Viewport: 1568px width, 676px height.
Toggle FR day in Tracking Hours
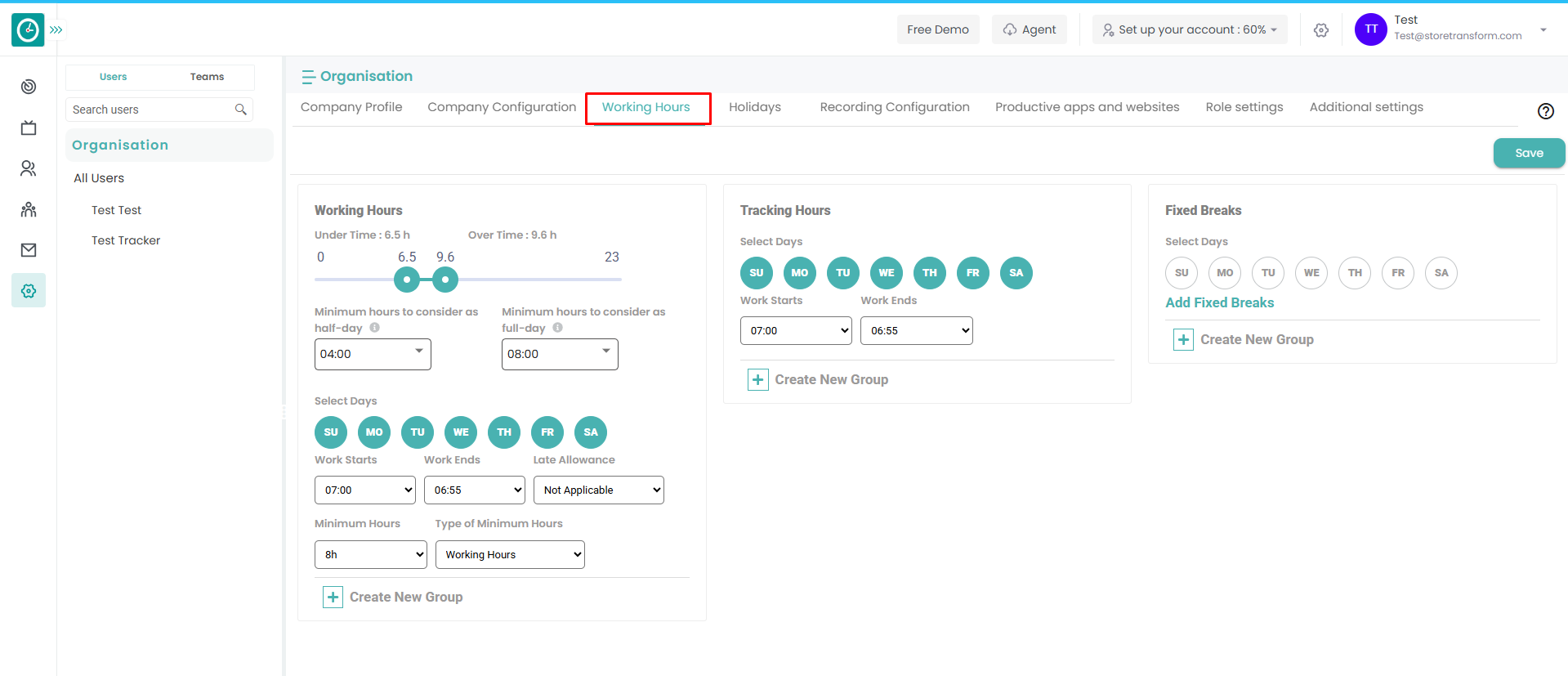click(973, 273)
